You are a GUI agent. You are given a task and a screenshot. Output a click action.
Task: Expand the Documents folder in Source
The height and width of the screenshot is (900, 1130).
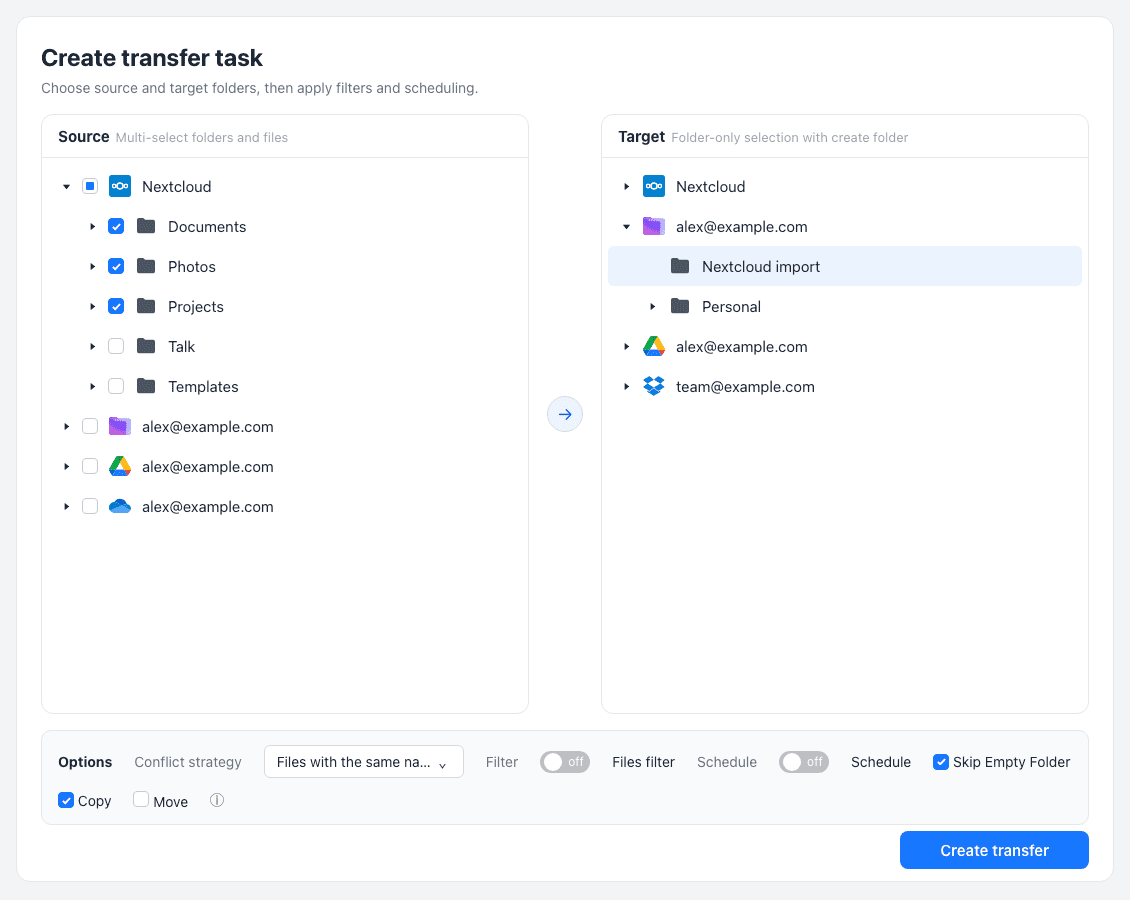tap(92, 226)
